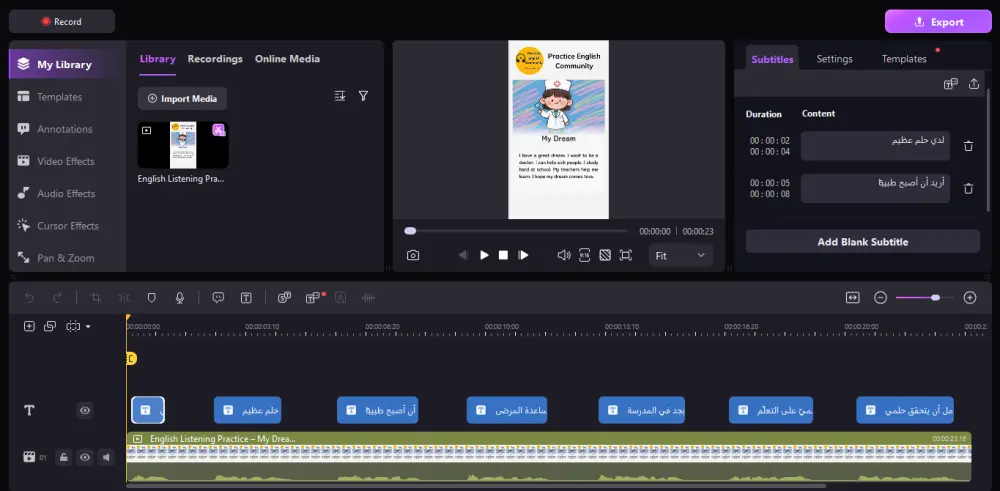The height and width of the screenshot is (491, 1000).
Task: Open the filter icon in Library panel
Action: pos(363,96)
